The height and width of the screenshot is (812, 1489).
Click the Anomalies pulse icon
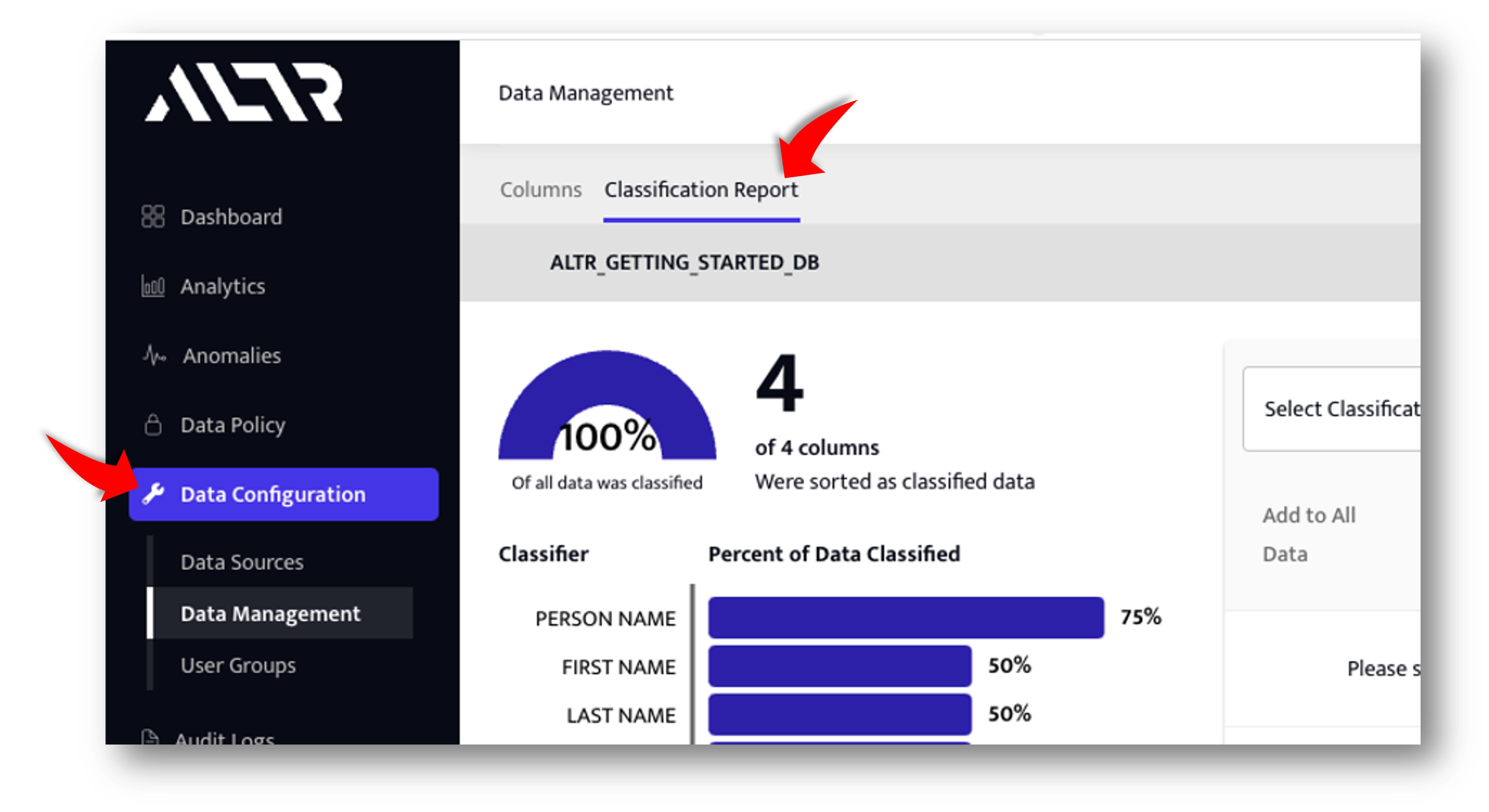click(x=154, y=355)
